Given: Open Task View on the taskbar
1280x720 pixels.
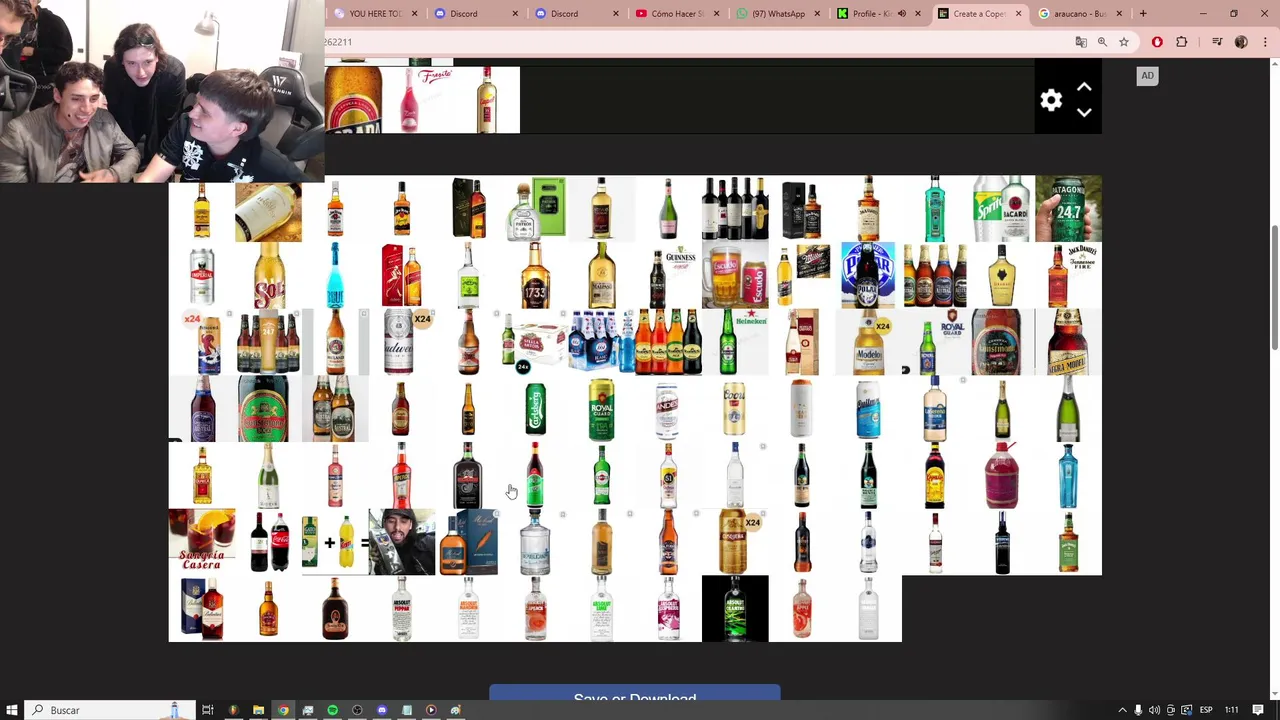Looking at the screenshot, I should coord(207,710).
